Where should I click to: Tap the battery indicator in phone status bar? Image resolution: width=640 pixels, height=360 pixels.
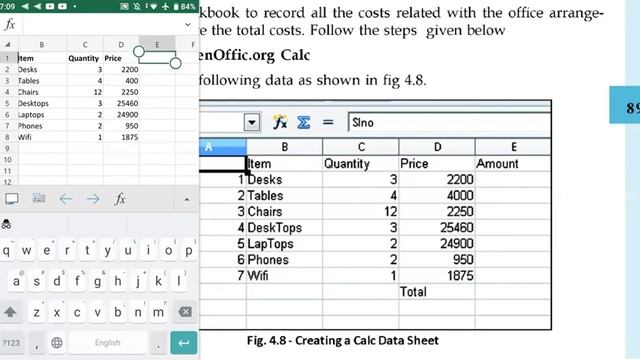pos(184,7)
